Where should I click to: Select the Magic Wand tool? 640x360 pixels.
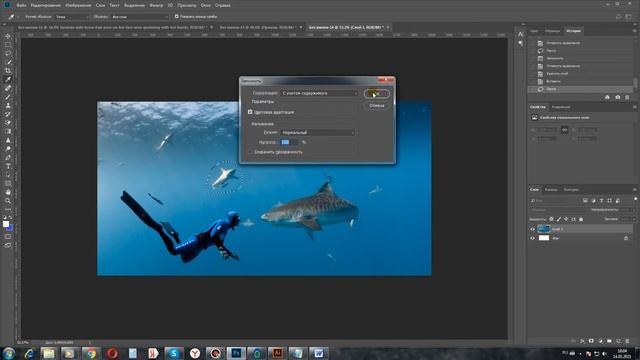pyautogui.click(x=8, y=62)
